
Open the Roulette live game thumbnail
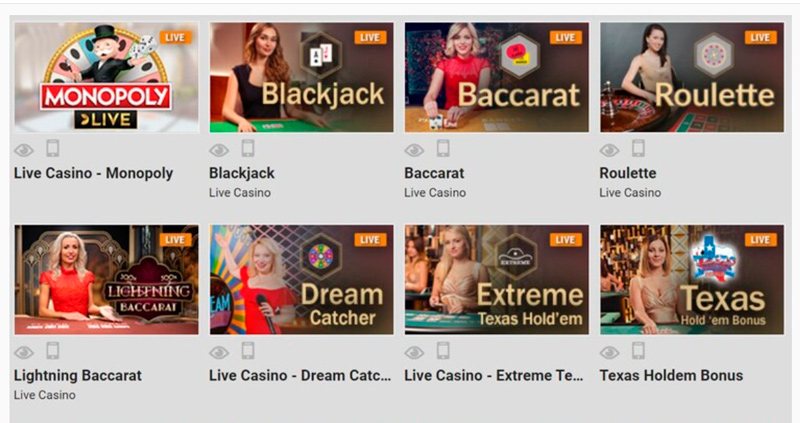pos(692,78)
